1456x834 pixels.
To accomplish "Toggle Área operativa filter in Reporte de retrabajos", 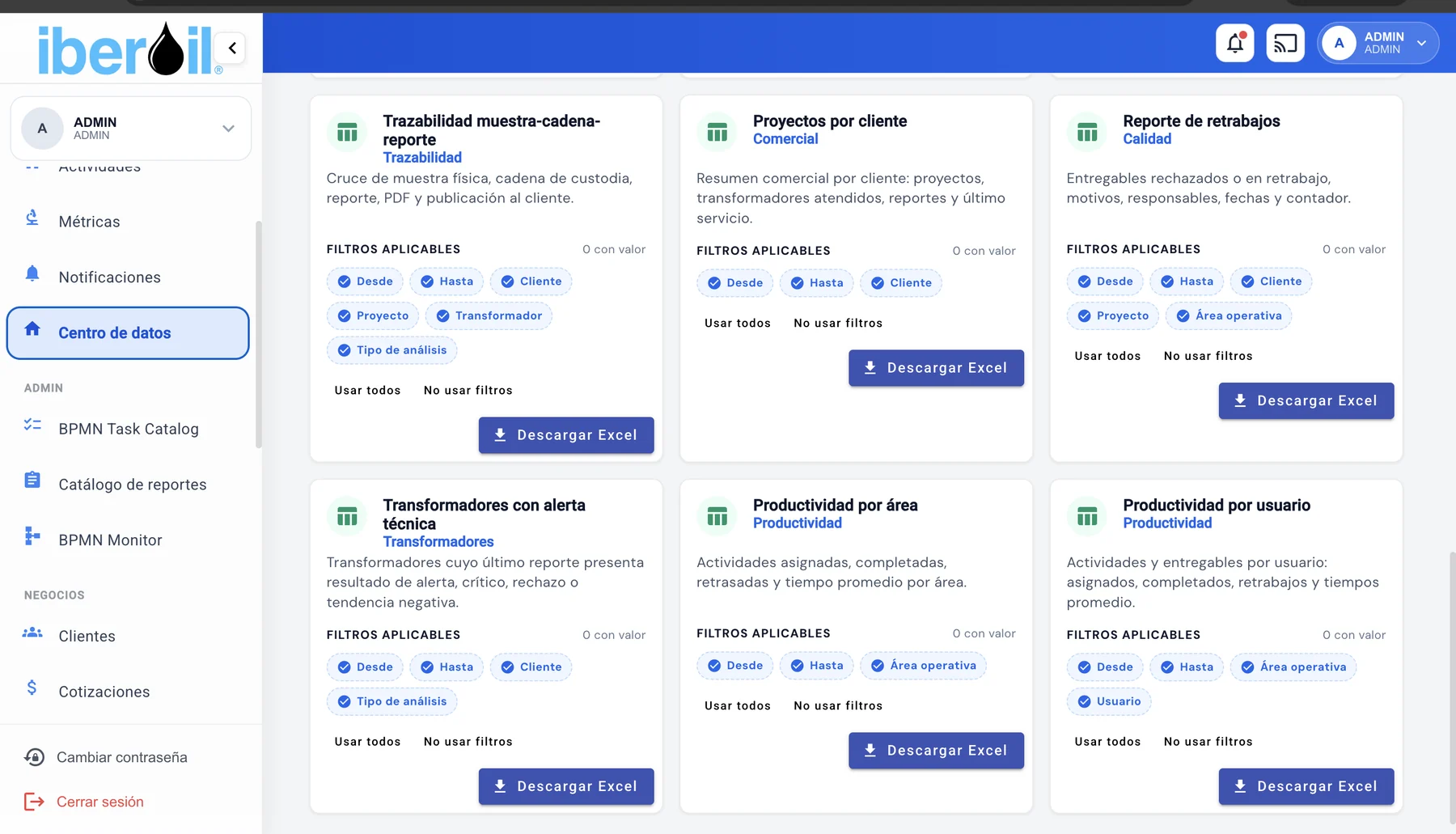I will click(1229, 315).
